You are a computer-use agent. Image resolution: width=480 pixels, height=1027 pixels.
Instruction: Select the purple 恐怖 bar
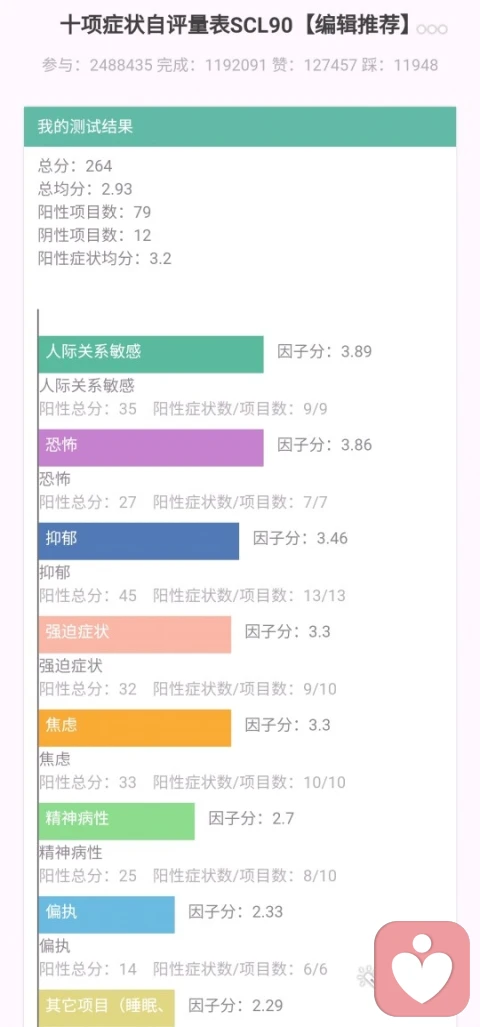pyautogui.click(x=151, y=448)
